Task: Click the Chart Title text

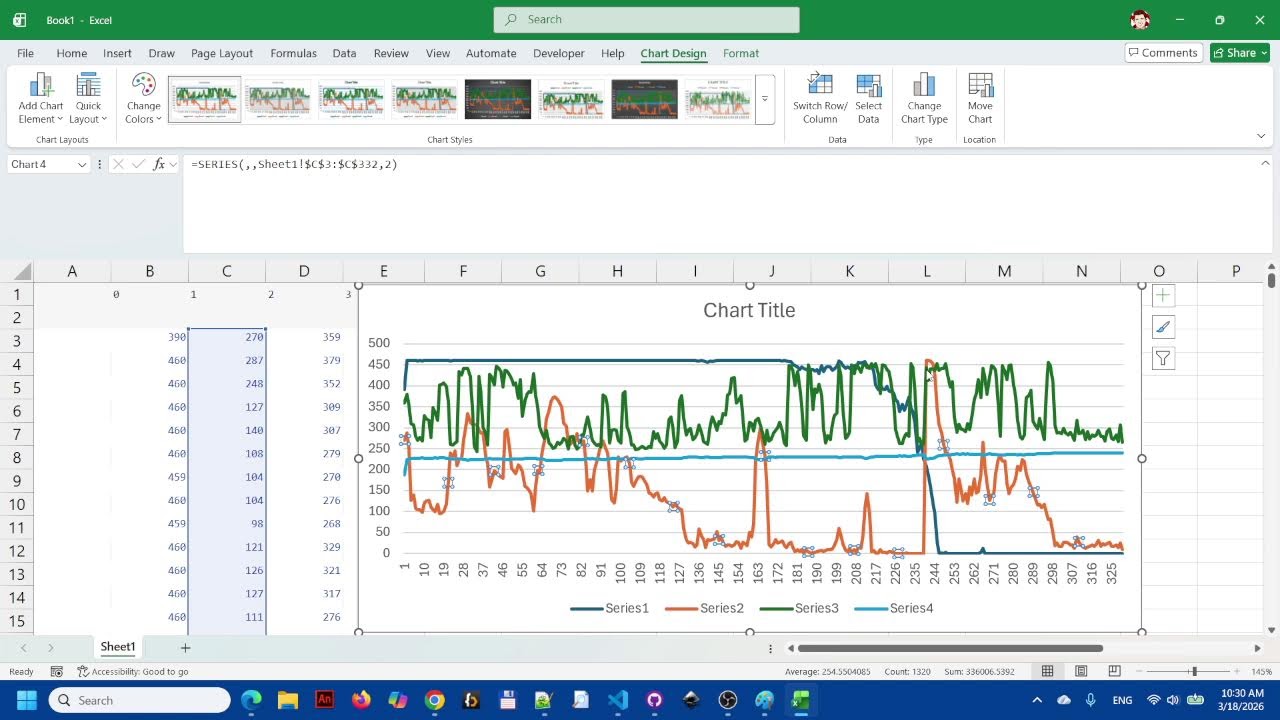Action: coord(749,310)
